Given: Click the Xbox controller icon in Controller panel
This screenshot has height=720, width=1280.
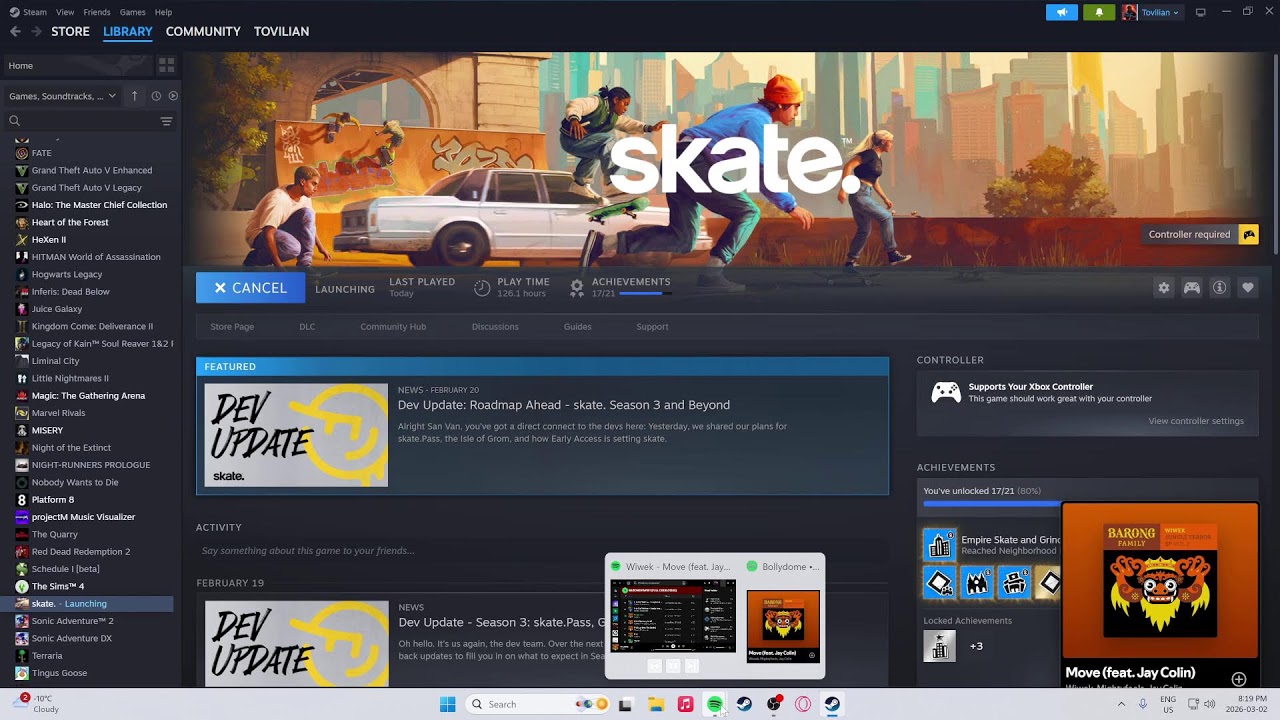Looking at the screenshot, I should point(946,392).
